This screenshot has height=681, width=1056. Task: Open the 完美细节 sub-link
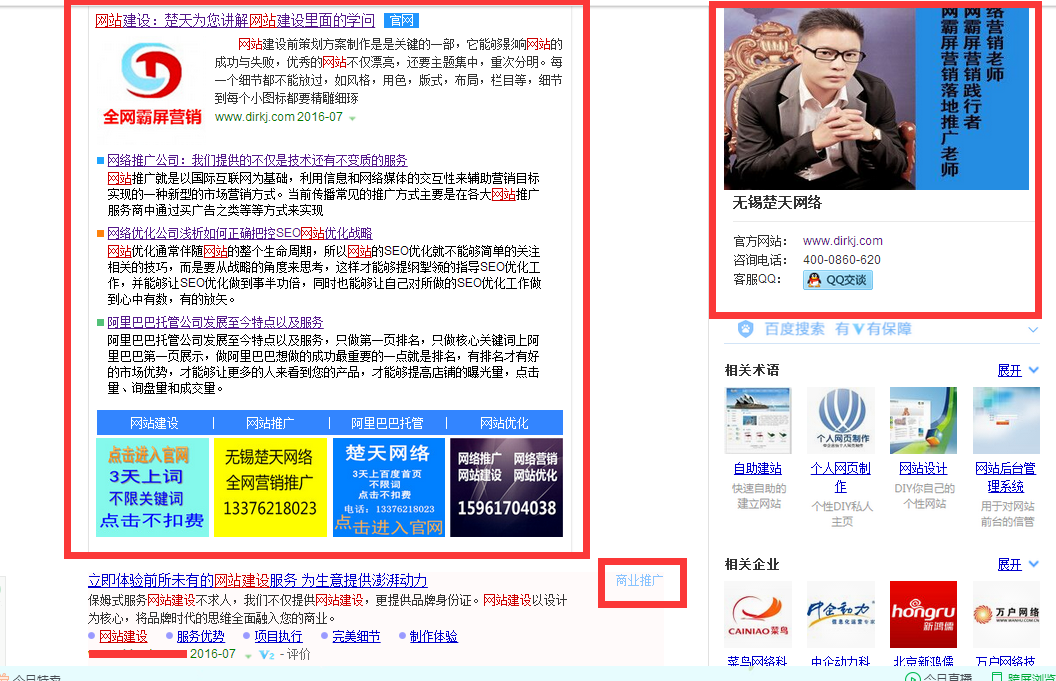(x=356, y=636)
